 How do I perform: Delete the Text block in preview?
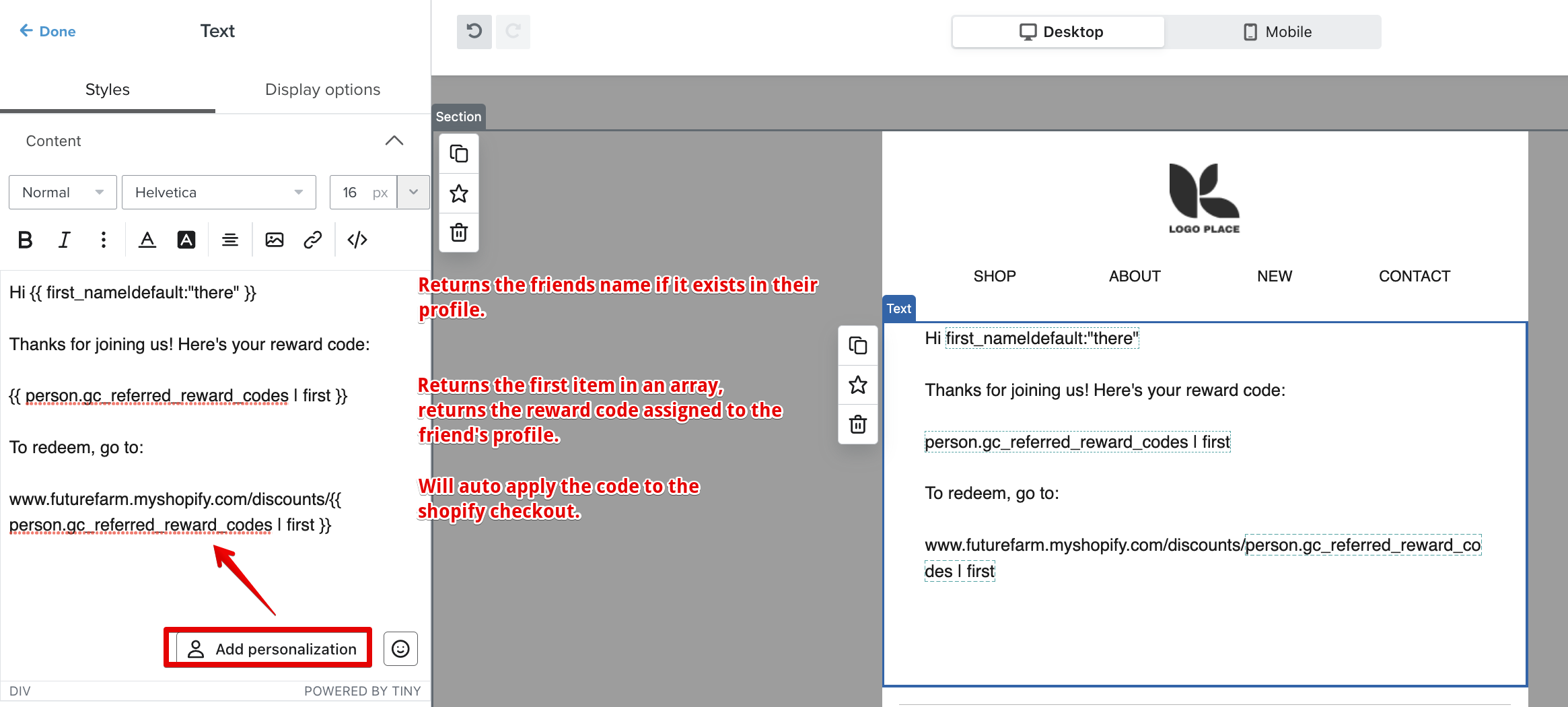pos(857,424)
